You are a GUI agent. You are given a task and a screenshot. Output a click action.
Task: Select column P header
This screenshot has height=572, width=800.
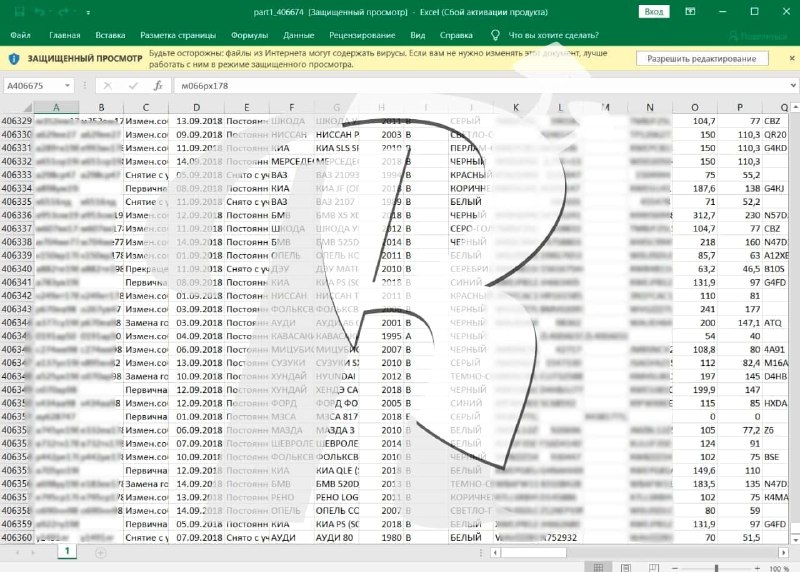coord(740,107)
